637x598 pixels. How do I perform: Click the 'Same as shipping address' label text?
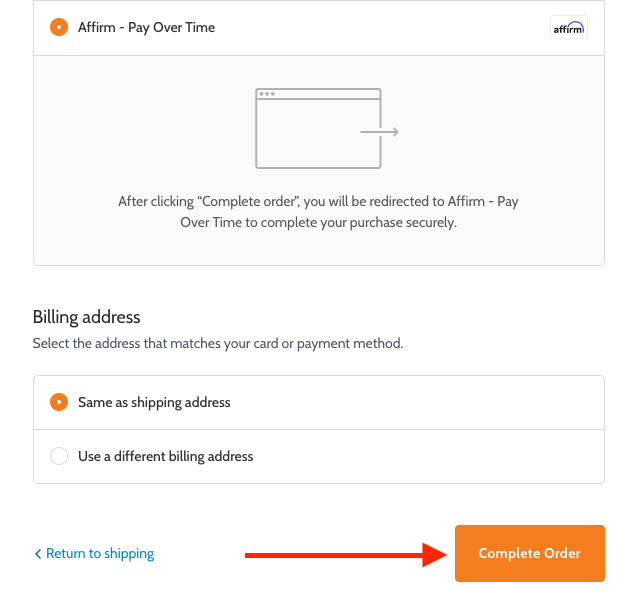pyautogui.click(x=154, y=403)
